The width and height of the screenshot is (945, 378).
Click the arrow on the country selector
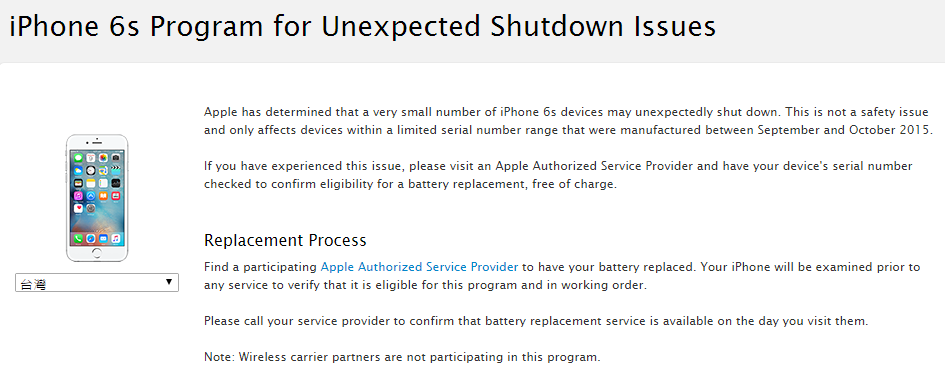point(169,282)
